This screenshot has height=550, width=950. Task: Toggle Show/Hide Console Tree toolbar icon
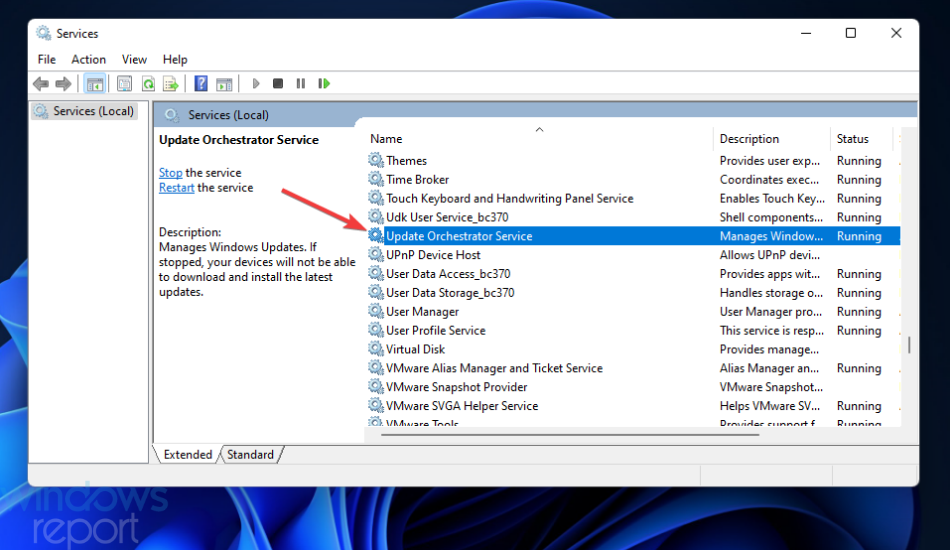pyautogui.click(x=95, y=84)
